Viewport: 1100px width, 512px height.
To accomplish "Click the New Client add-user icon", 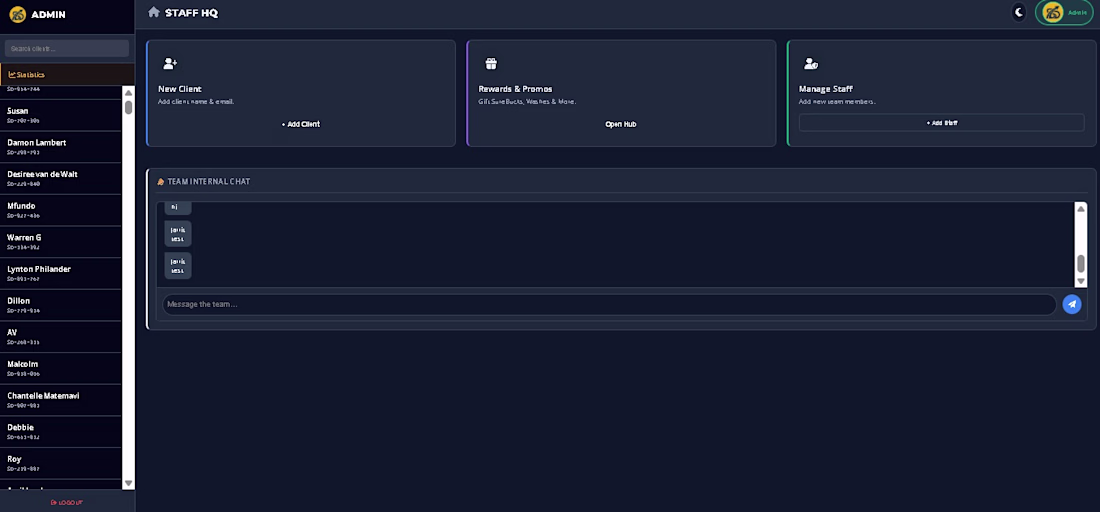I will tap(170, 64).
